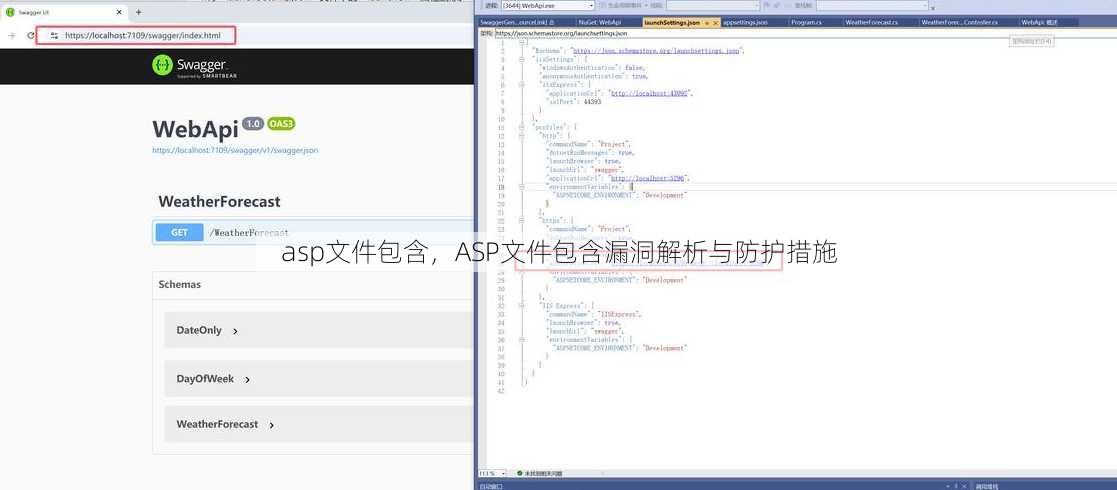Expand the DayOfWeek schema
This screenshot has height=490, width=1117.
click(213, 379)
